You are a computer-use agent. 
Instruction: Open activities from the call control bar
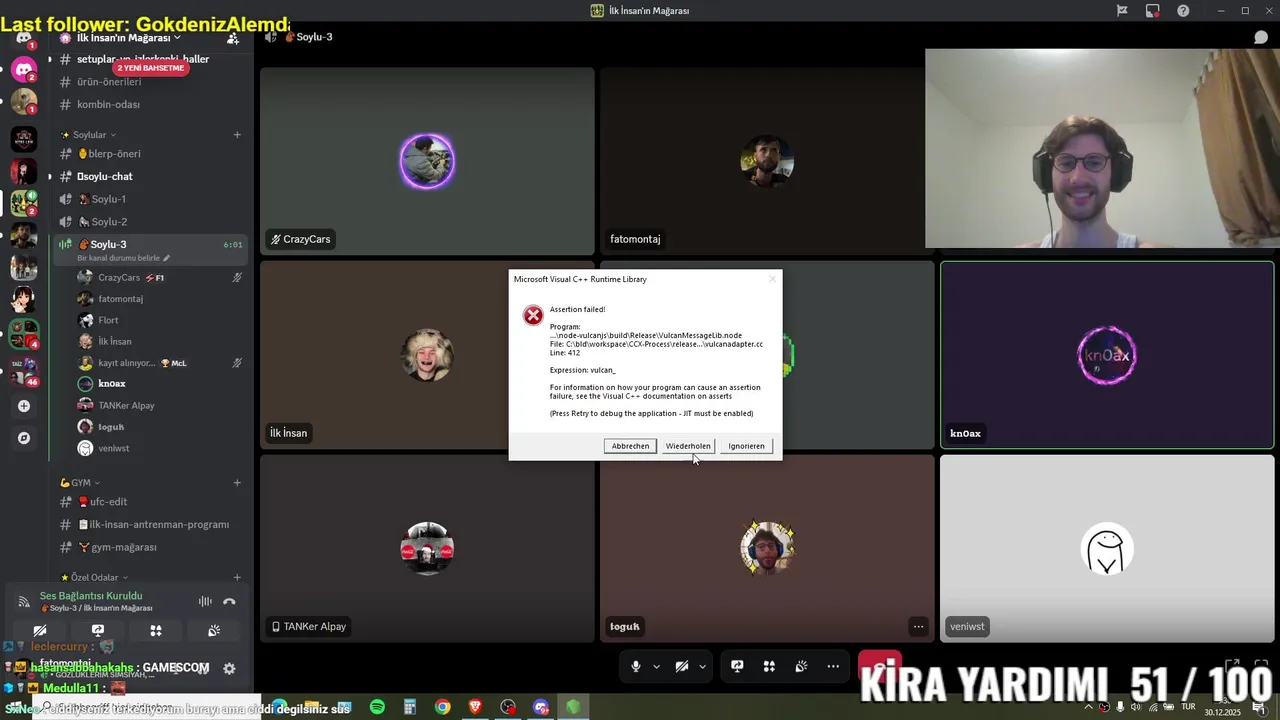[769, 666]
